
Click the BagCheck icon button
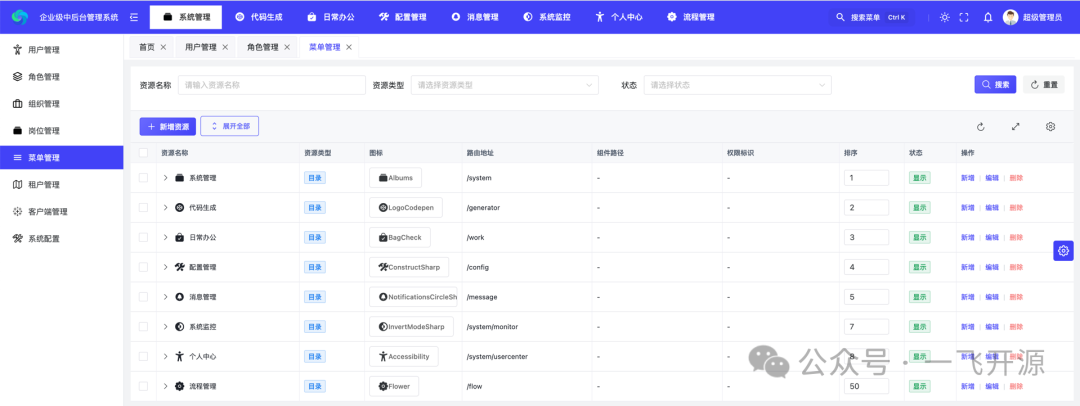coord(400,237)
